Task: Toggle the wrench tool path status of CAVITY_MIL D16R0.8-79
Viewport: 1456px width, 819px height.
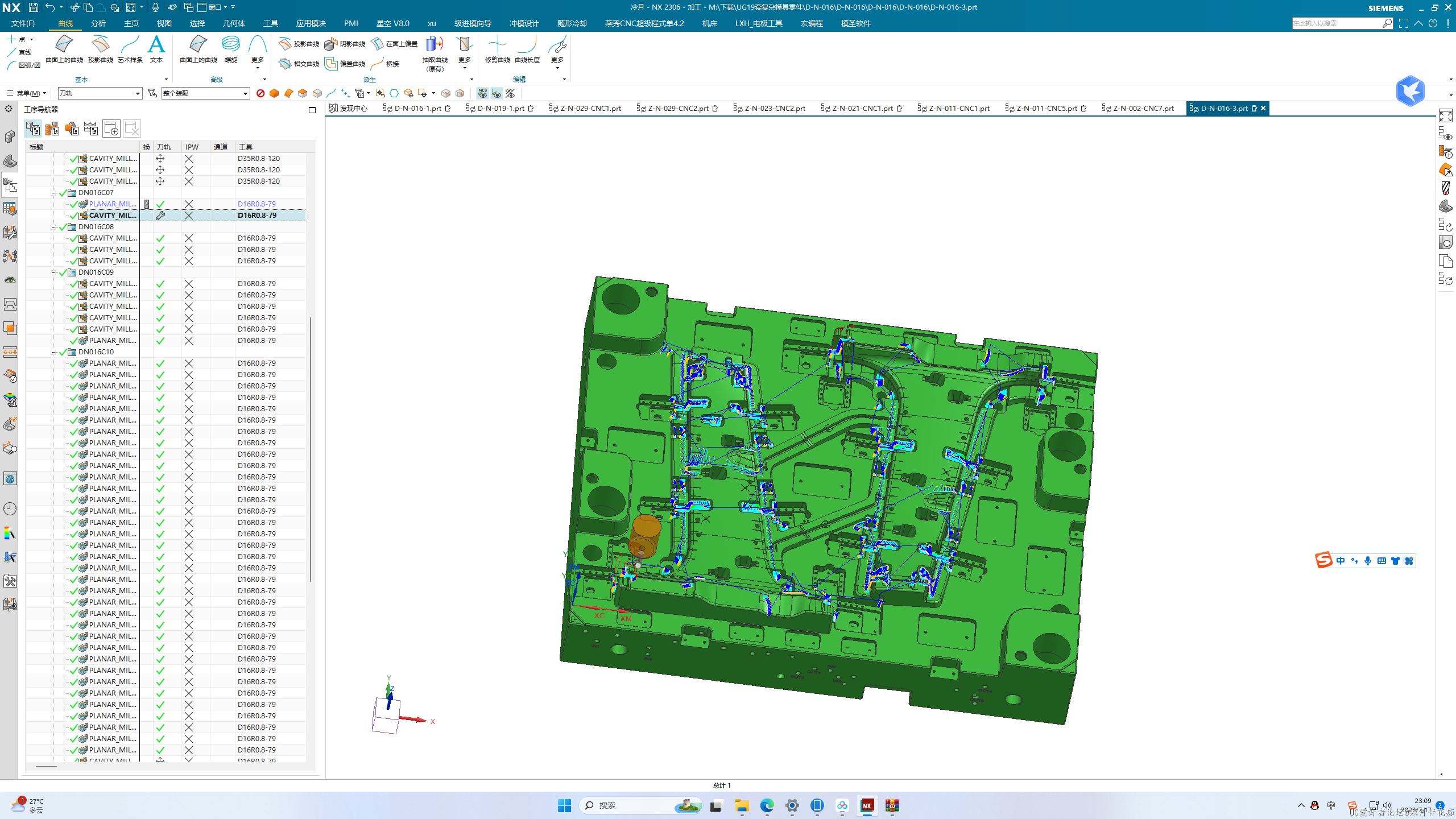Action: (160, 216)
